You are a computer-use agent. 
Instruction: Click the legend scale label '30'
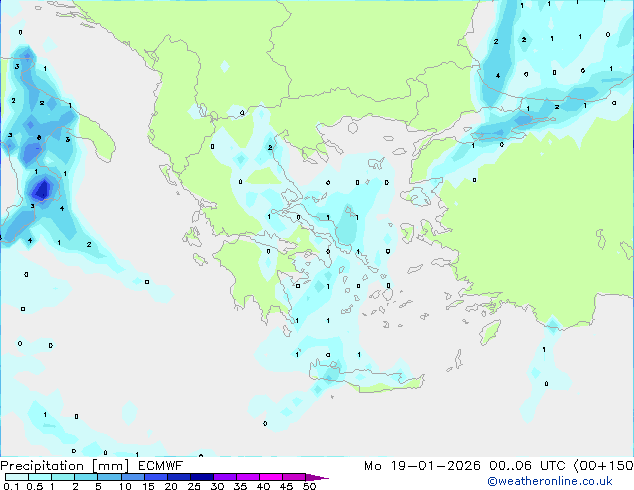pyautogui.click(x=217, y=486)
